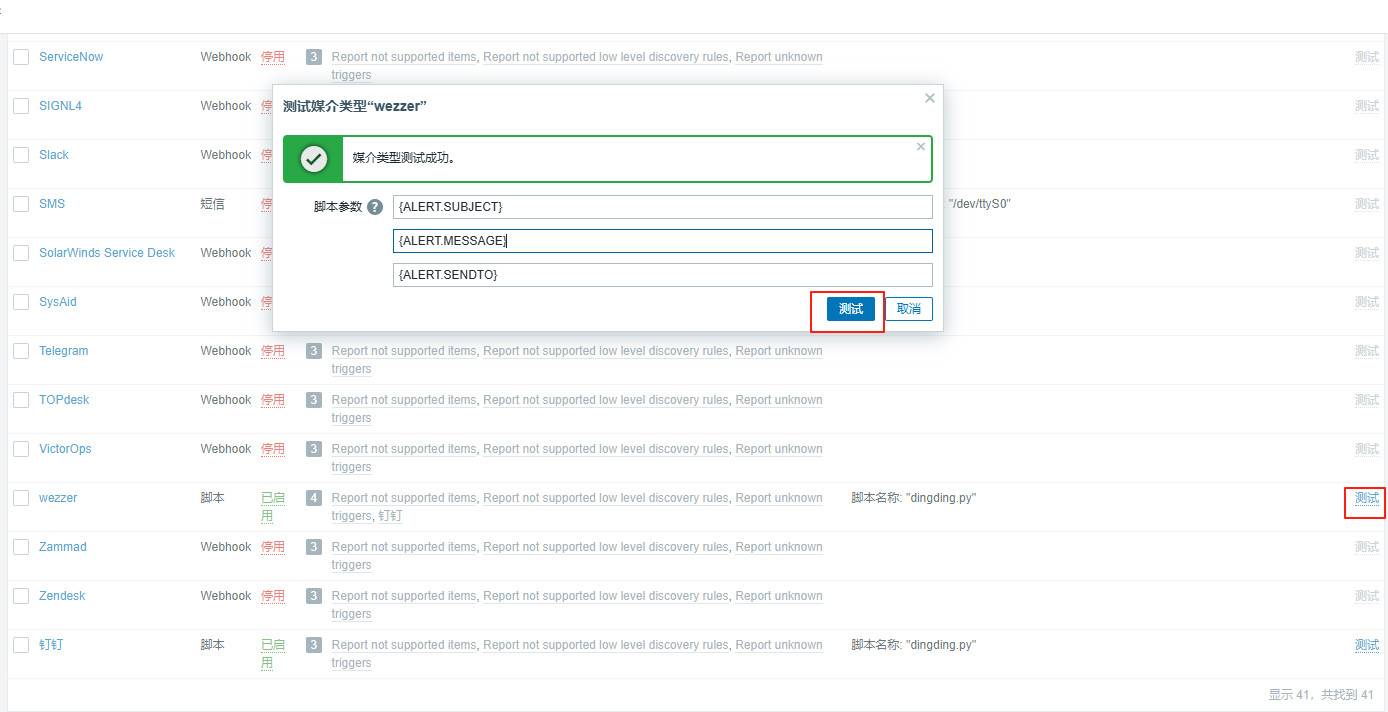This screenshot has height=712, width=1388.
Task: Tick the SysAid row checkbox
Action: [x=21, y=302]
